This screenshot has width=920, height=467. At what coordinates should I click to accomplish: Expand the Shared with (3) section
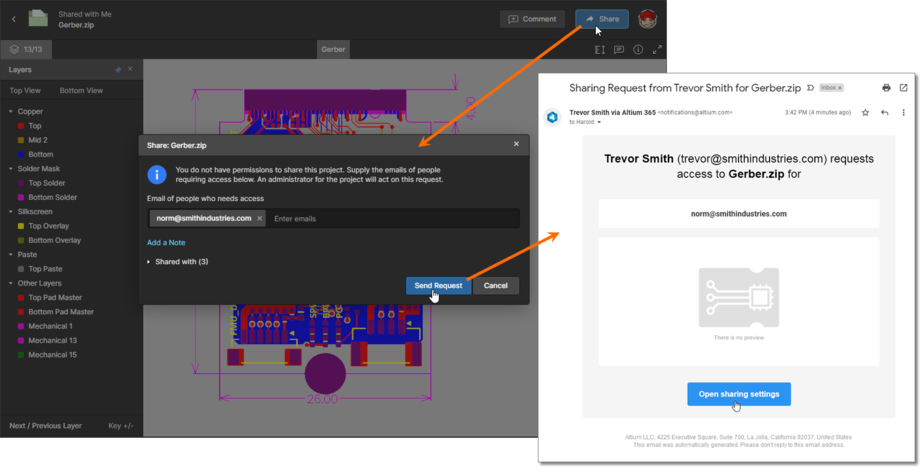click(149, 262)
